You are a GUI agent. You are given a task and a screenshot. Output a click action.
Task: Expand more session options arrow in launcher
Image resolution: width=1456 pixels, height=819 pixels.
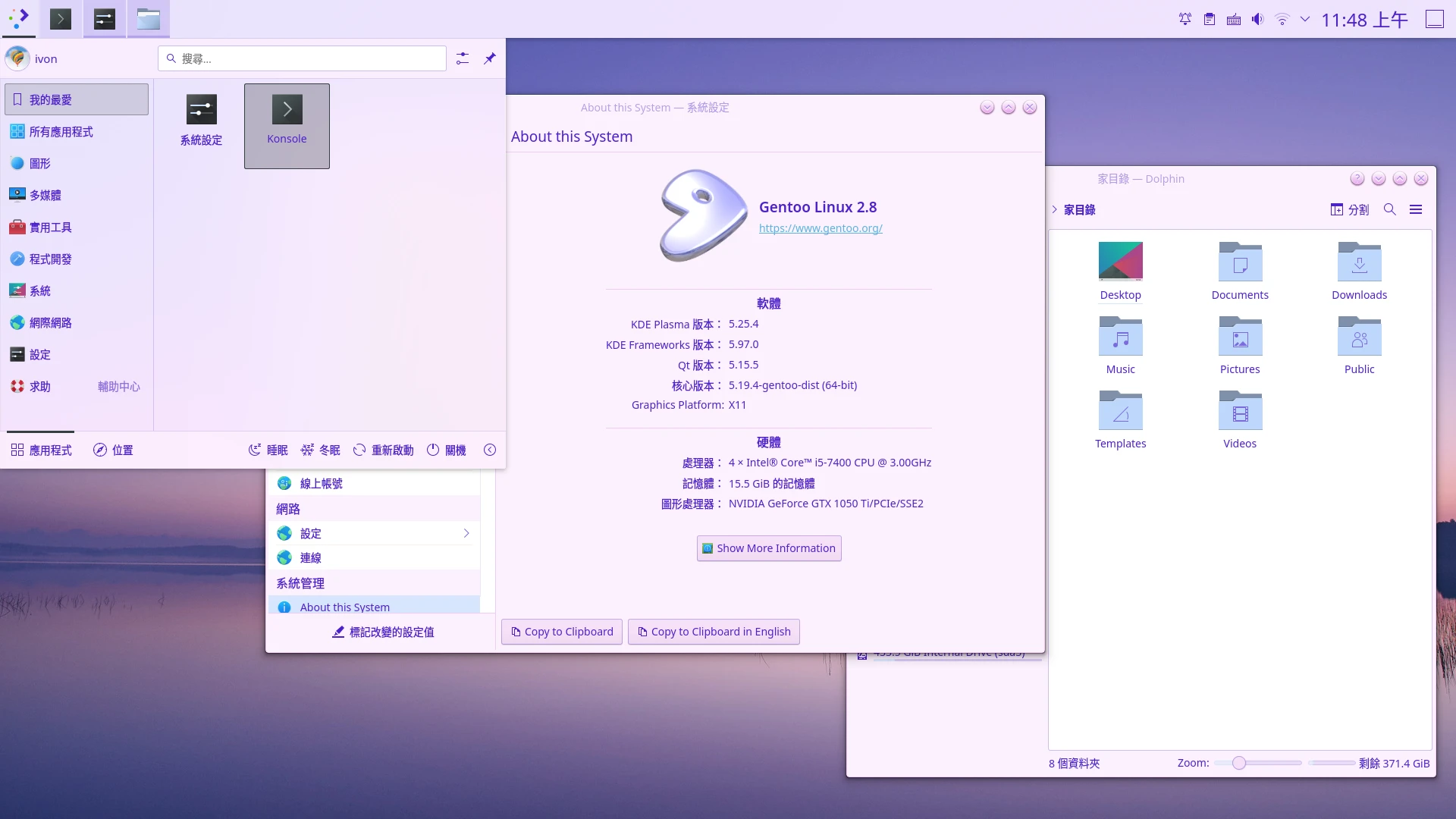tap(490, 450)
